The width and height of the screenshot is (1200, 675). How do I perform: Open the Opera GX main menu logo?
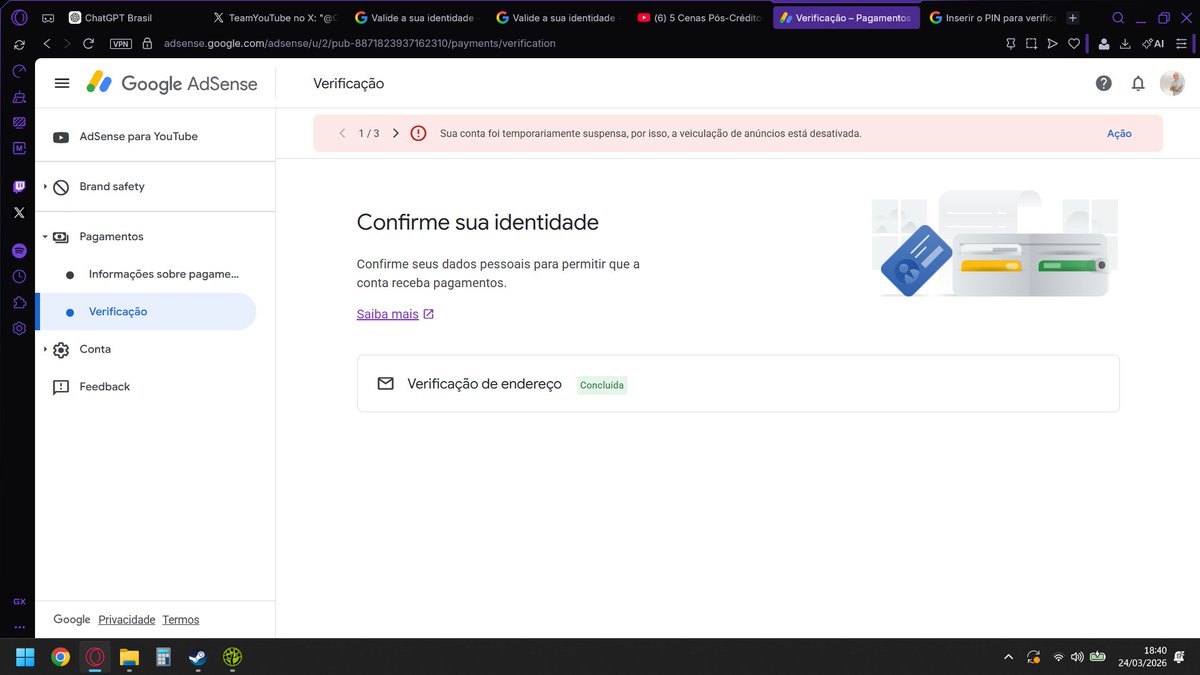(19, 17)
